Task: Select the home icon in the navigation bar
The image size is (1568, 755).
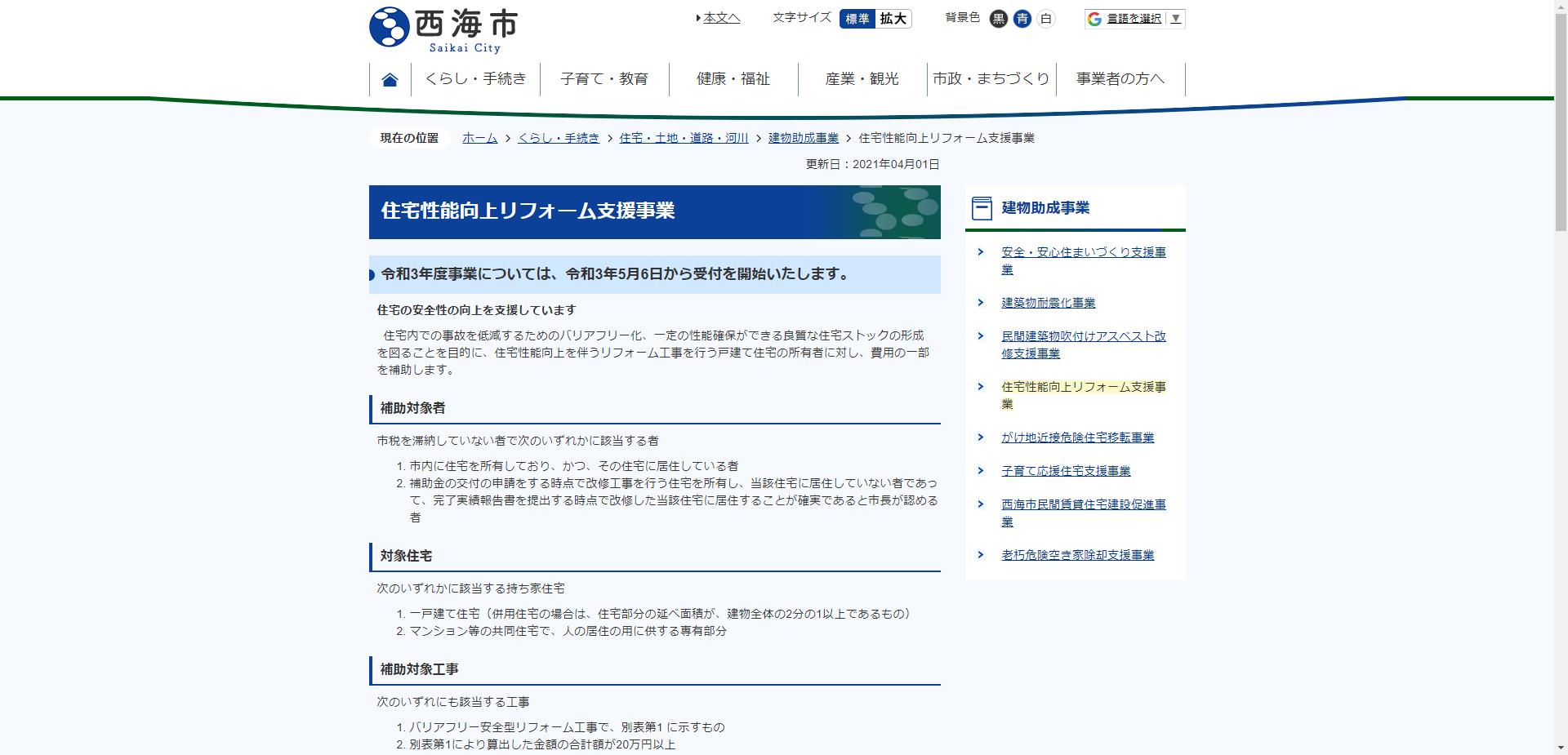Action: pyautogui.click(x=390, y=78)
